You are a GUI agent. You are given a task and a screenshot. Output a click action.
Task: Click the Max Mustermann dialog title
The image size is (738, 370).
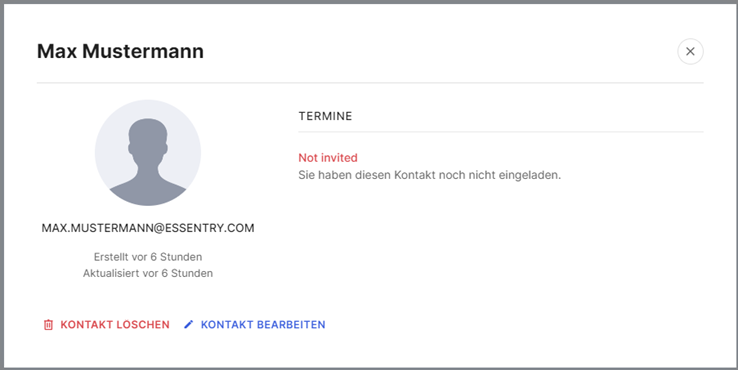pos(120,51)
